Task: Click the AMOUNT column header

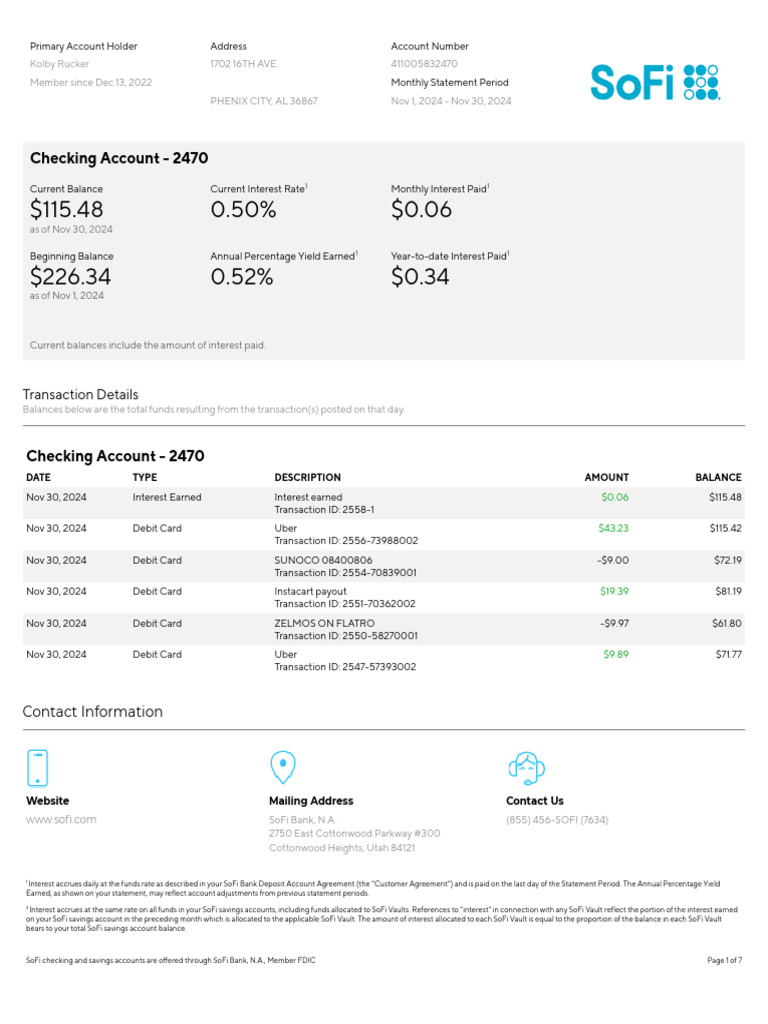Action: pyautogui.click(x=606, y=477)
